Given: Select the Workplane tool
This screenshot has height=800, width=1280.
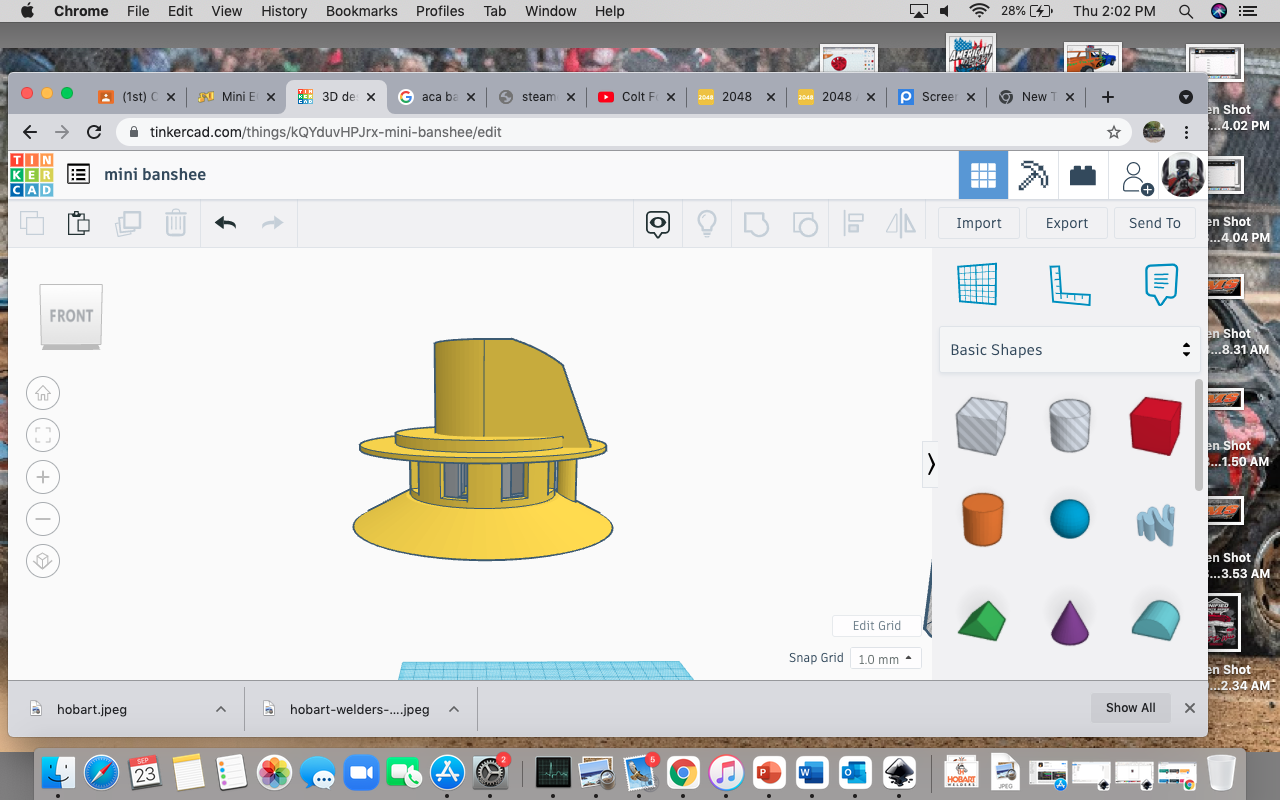Looking at the screenshot, I should coord(978,284).
